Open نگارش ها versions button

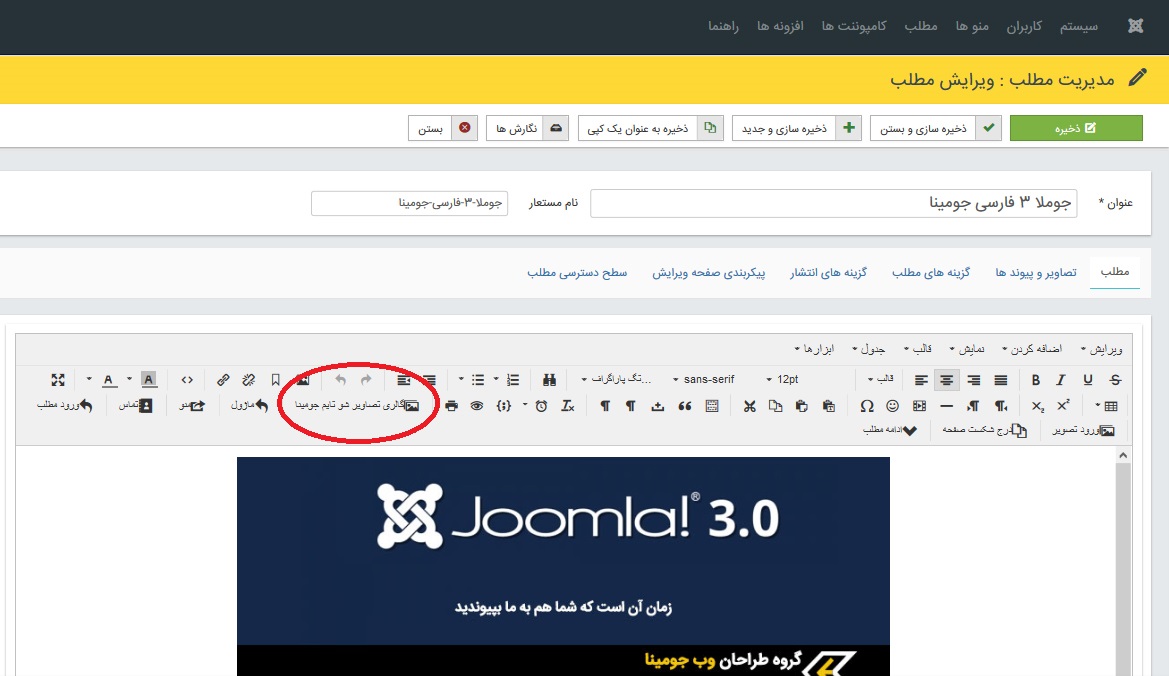tap(527, 128)
